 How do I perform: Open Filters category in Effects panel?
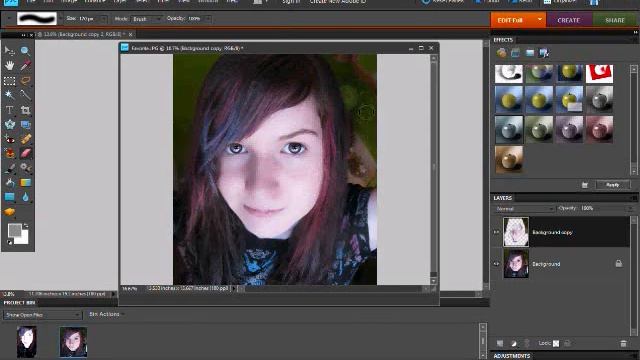501,53
